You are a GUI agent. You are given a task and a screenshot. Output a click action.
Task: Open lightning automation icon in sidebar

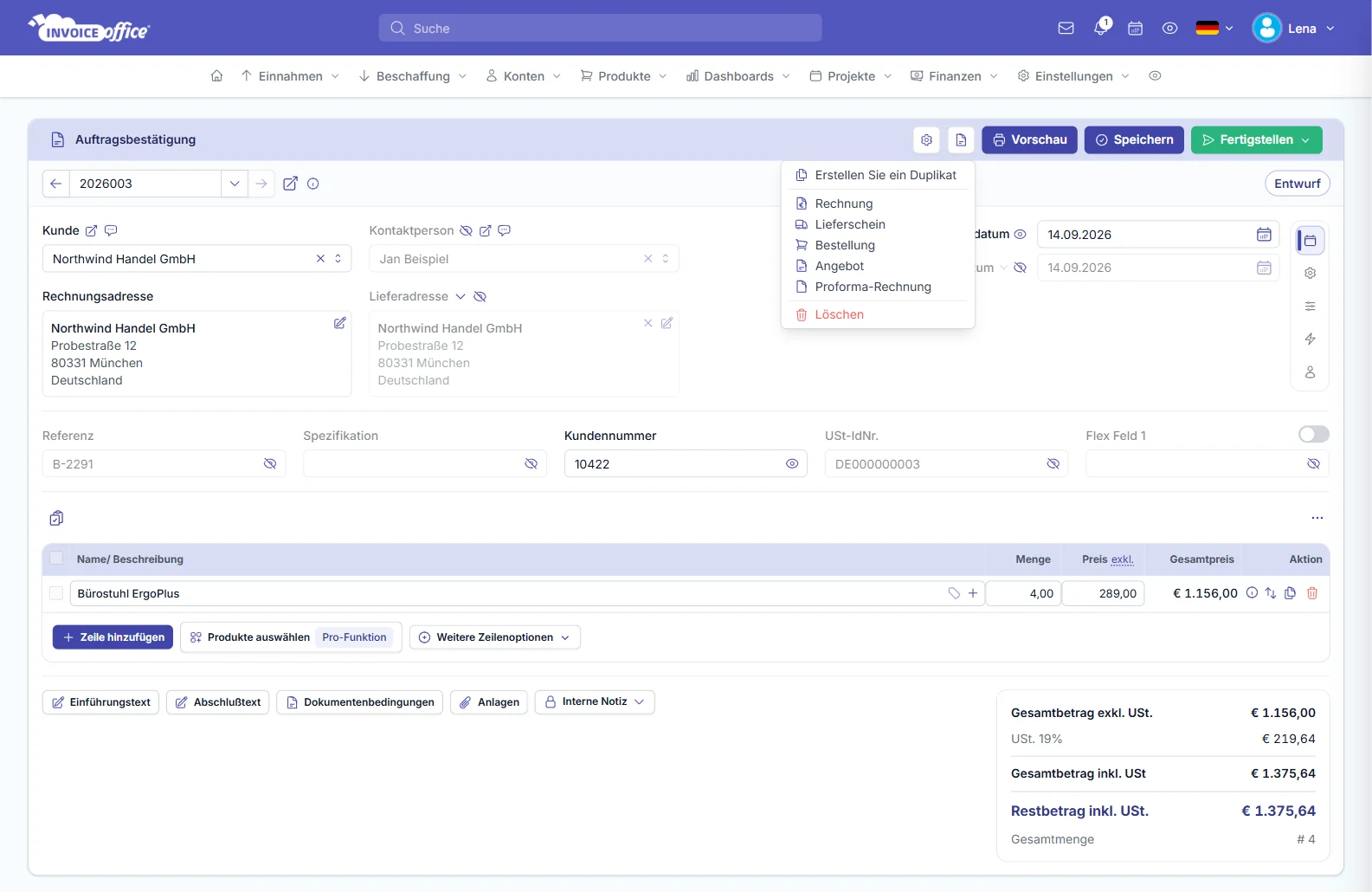click(x=1310, y=339)
